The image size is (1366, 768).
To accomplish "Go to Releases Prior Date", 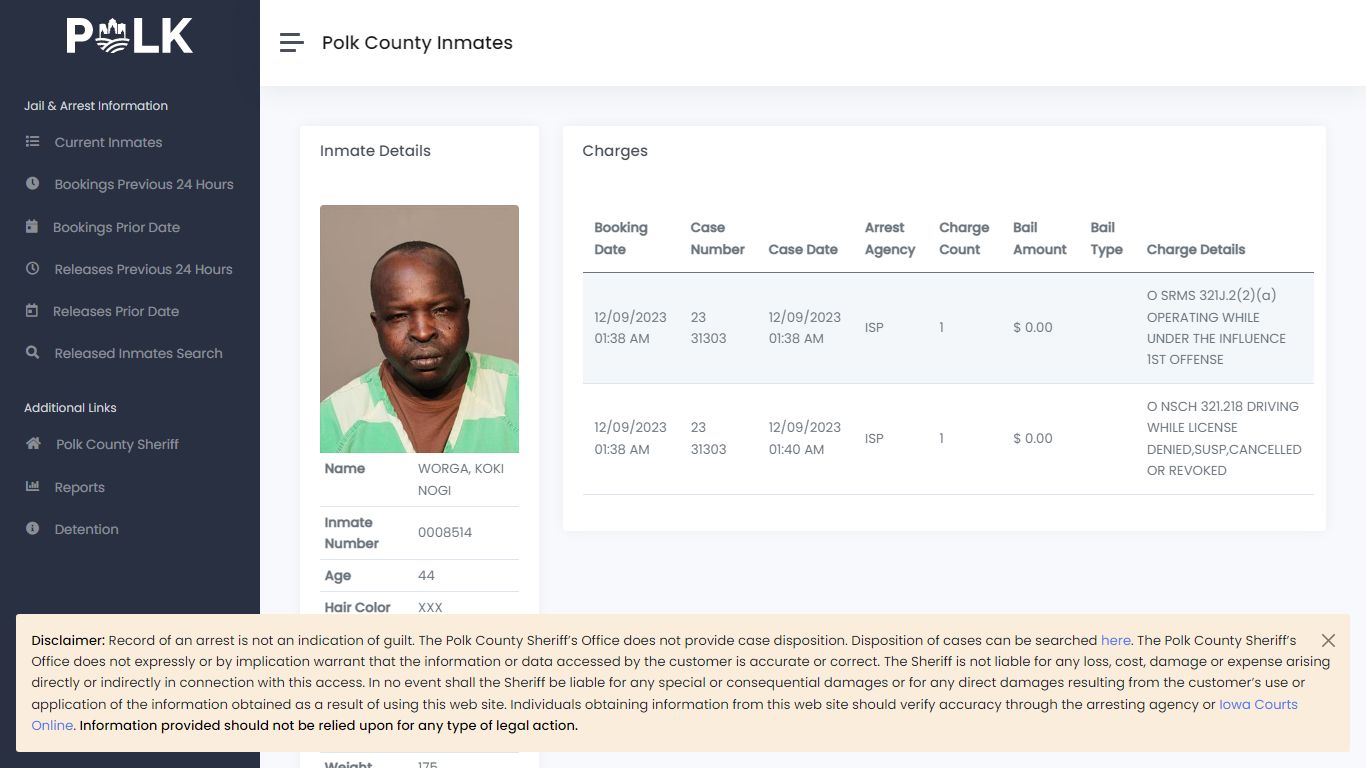I will (x=116, y=311).
